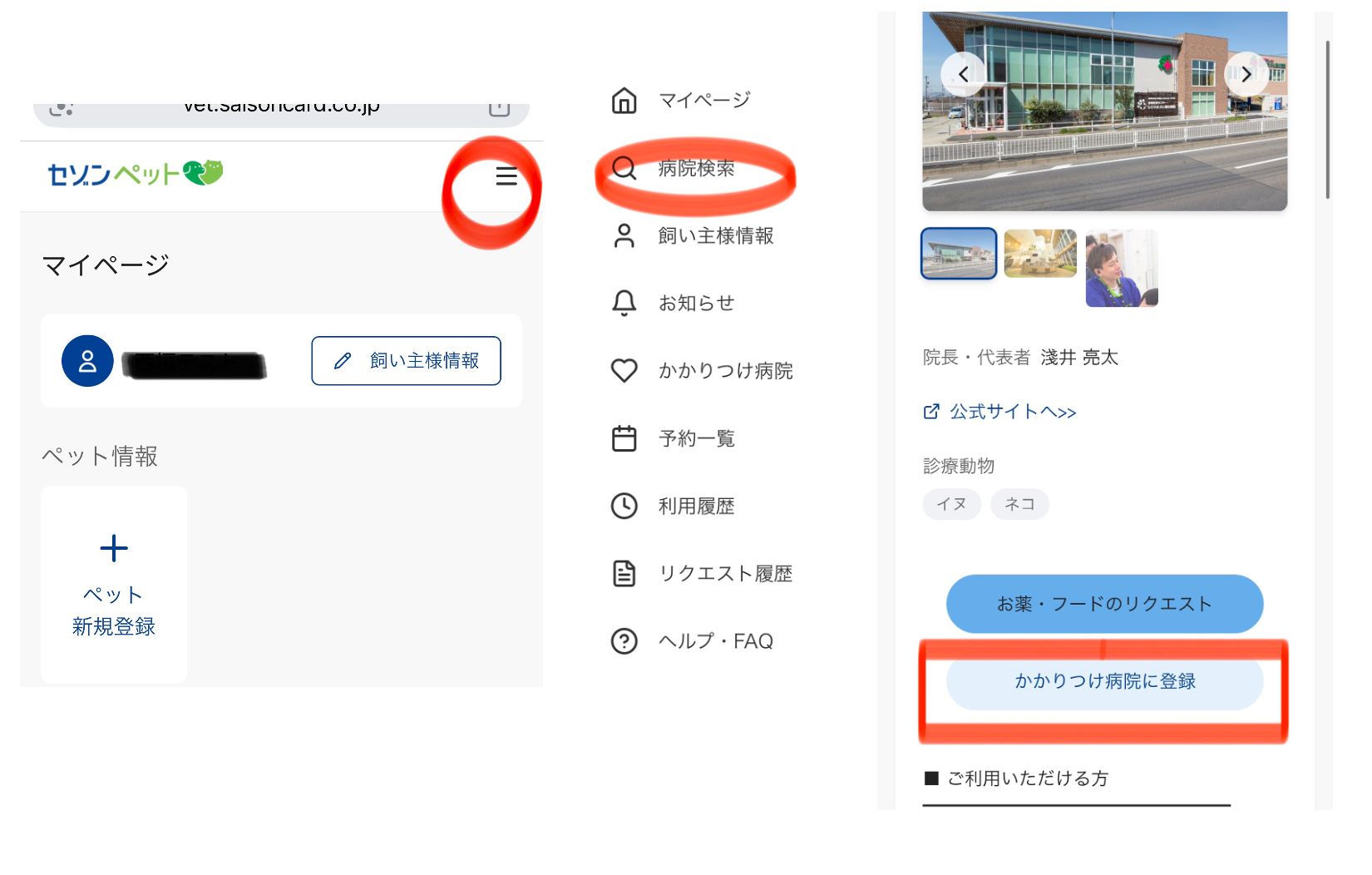The width and height of the screenshot is (1372, 875).
Task: Click the ご利用いただける方 heading
Action: [1028, 779]
